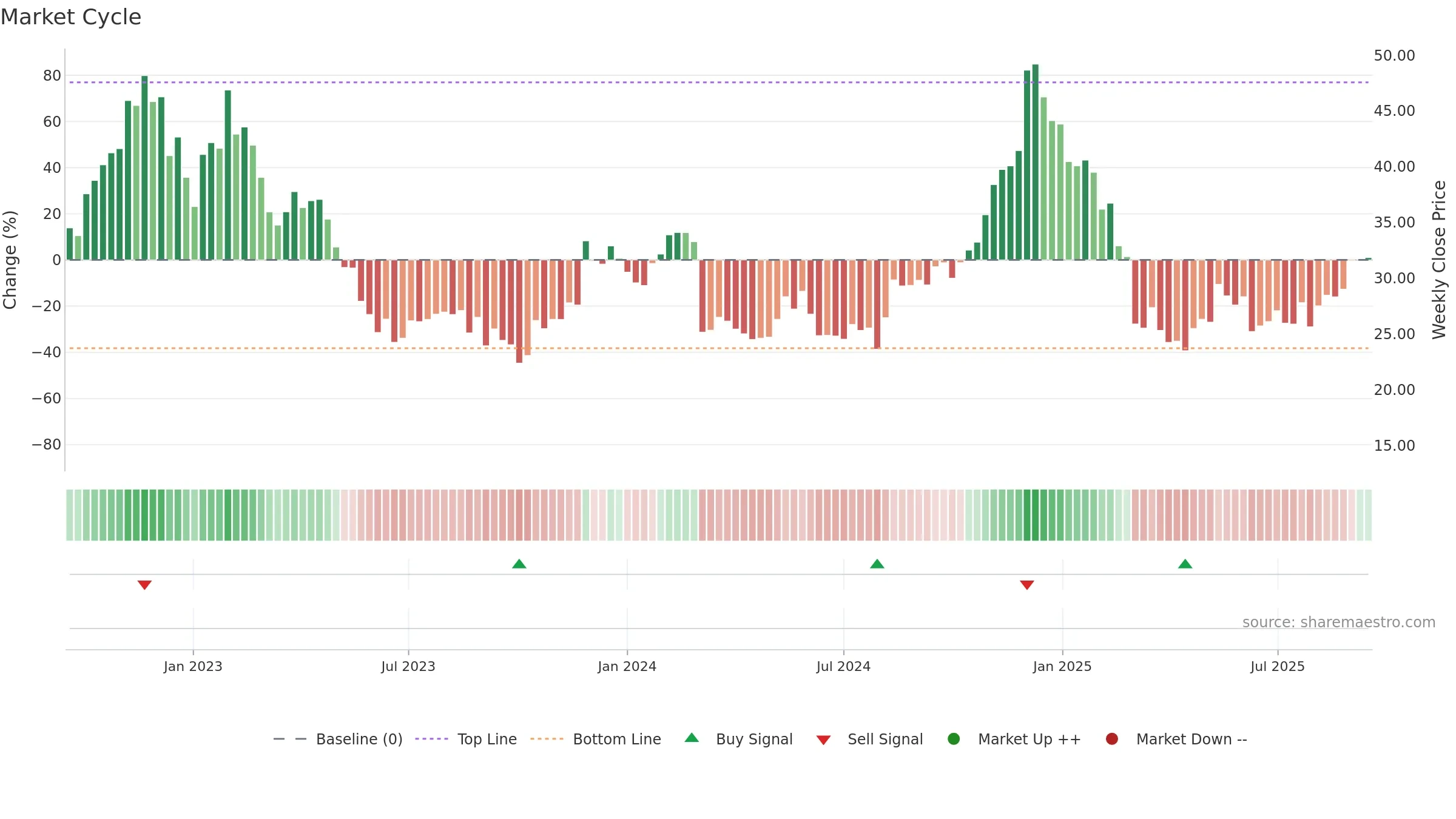The height and width of the screenshot is (819, 1456).
Task: Click the red bar touching bottom line in August 2024
Action: point(877,305)
